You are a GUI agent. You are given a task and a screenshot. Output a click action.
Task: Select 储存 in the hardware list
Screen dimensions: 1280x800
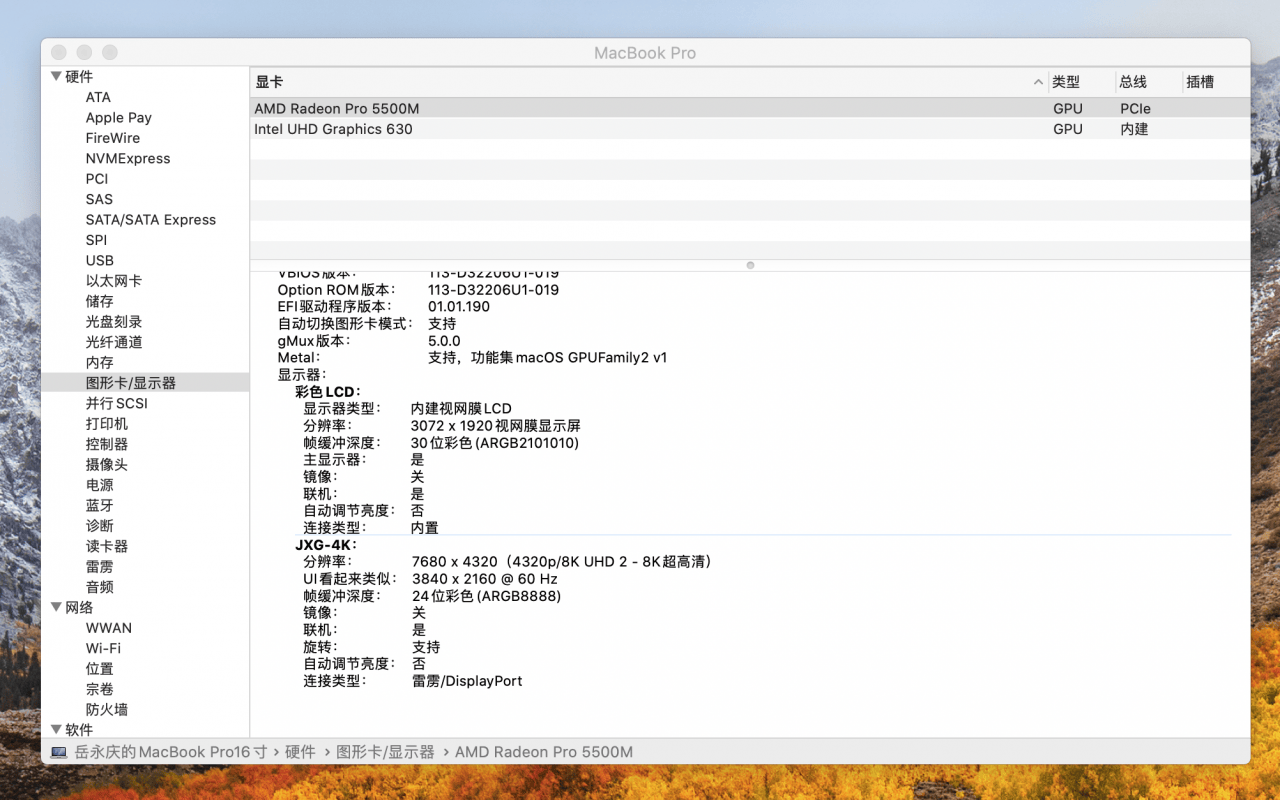100,301
